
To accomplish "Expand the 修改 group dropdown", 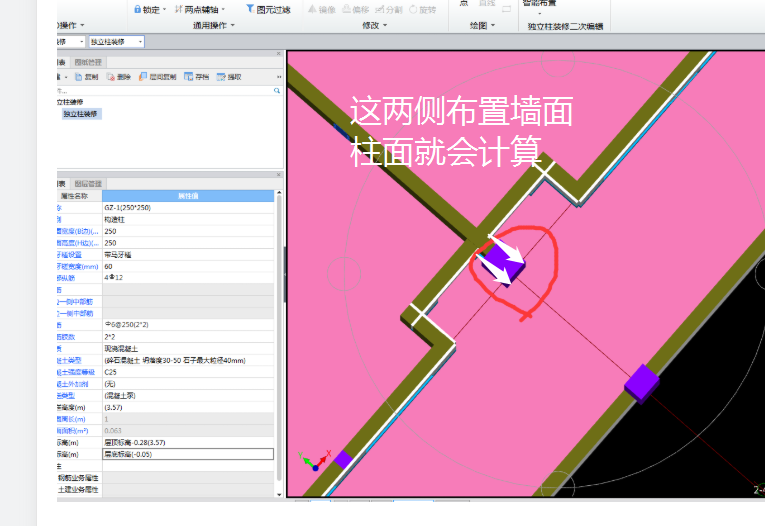I will click(x=385, y=25).
